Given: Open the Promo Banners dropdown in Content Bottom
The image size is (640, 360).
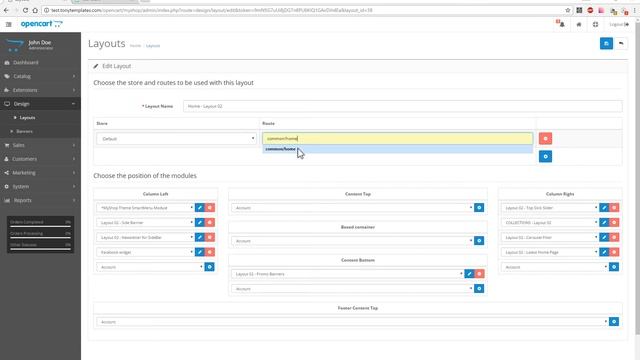Looking at the screenshot, I should pyautogui.click(x=348, y=274).
